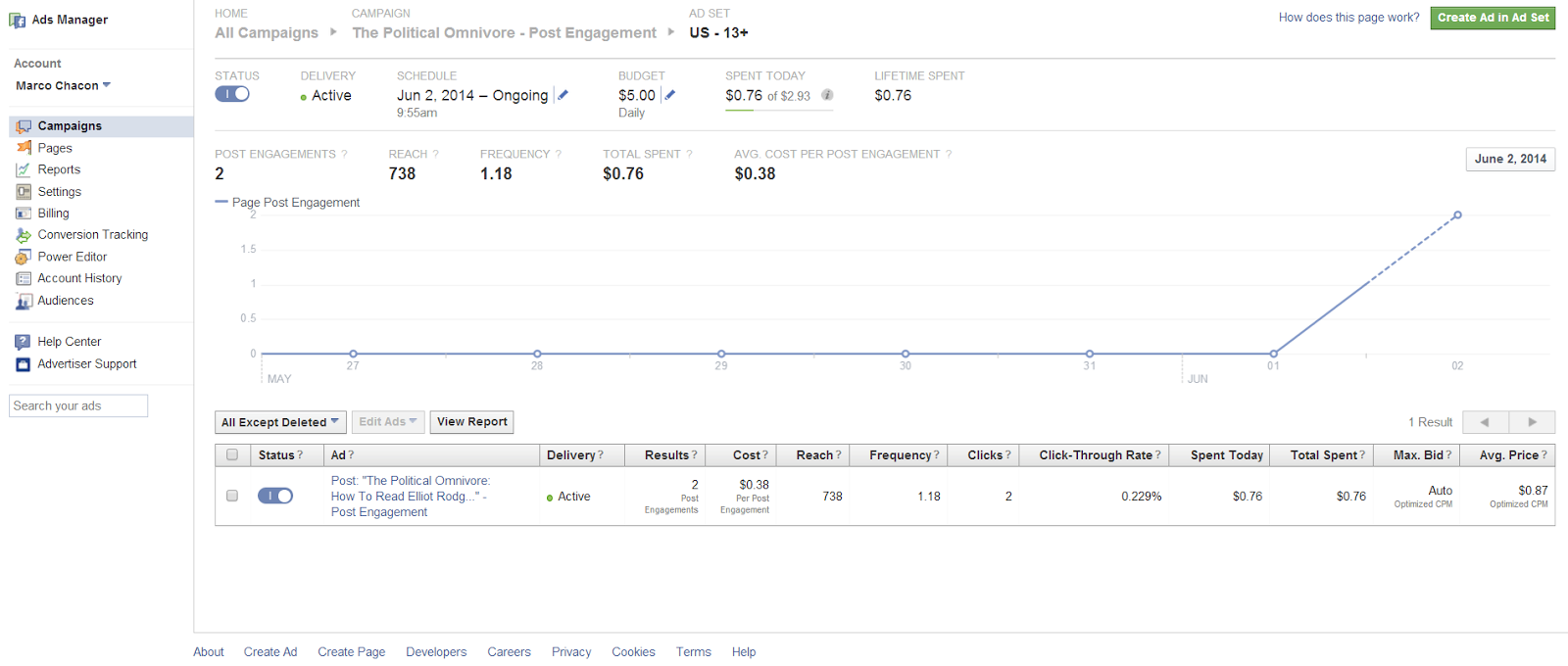Open the Political Omnivore Post Engagement ad link

coord(411,497)
